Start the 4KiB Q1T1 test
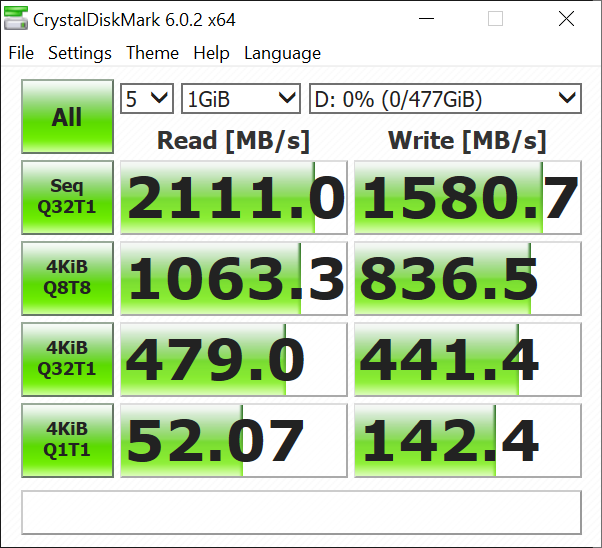This screenshot has height=548, width=602. 68,440
